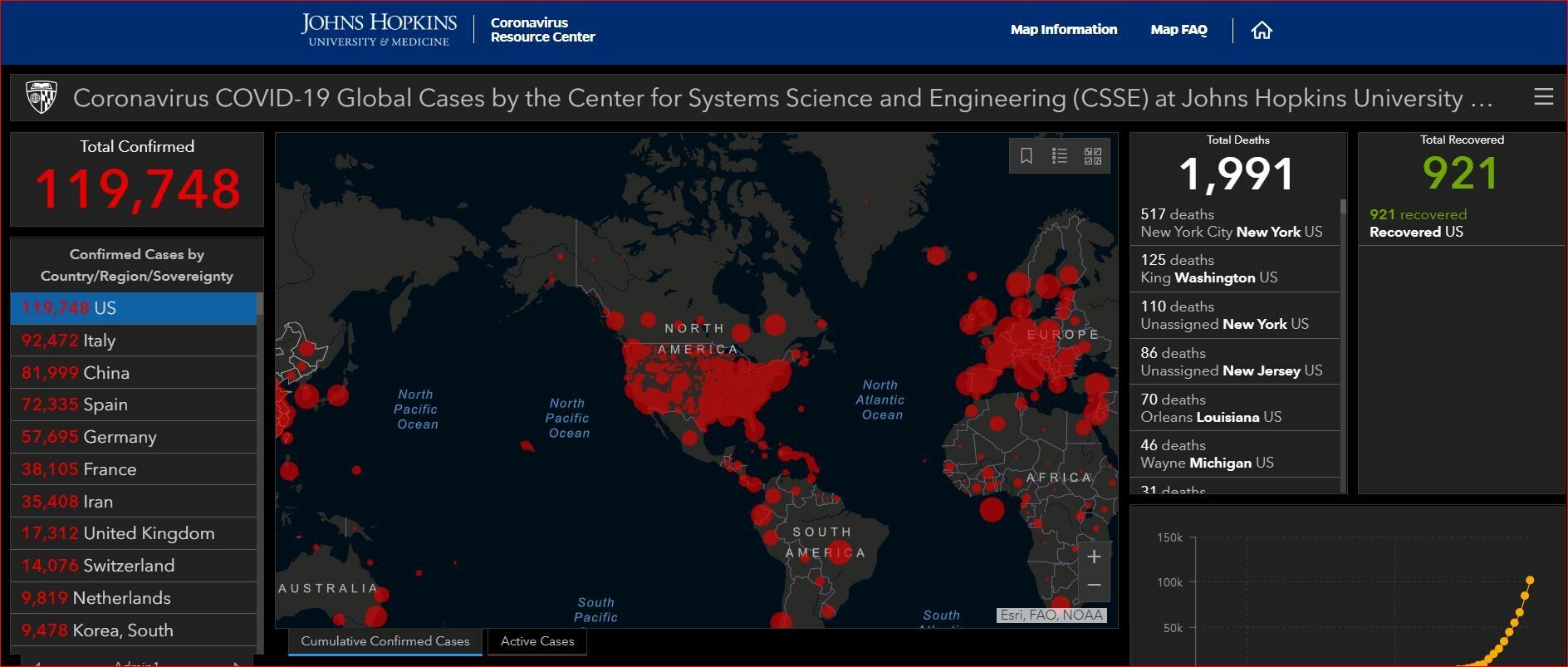Click Johns Hopkins University & Medicine logo
The image size is (1568, 667).
pyautogui.click(x=379, y=30)
